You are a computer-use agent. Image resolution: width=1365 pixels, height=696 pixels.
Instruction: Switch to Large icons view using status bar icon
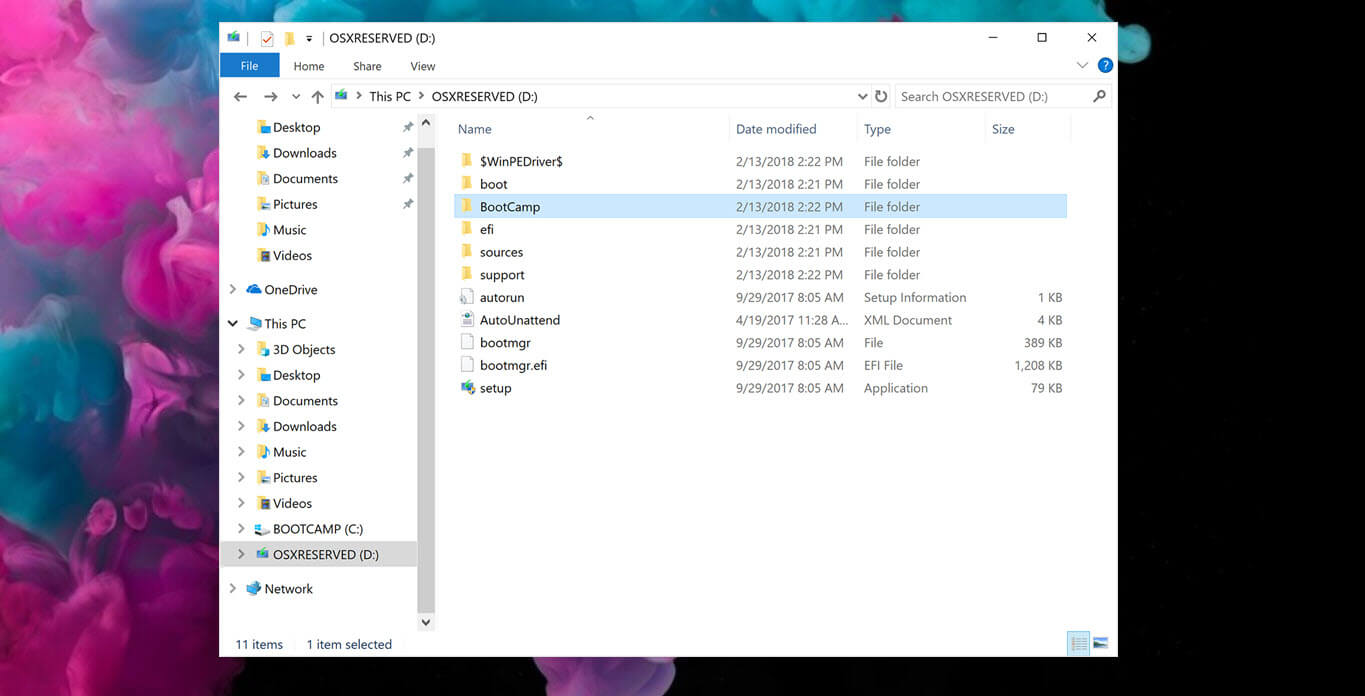tap(1100, 644)
